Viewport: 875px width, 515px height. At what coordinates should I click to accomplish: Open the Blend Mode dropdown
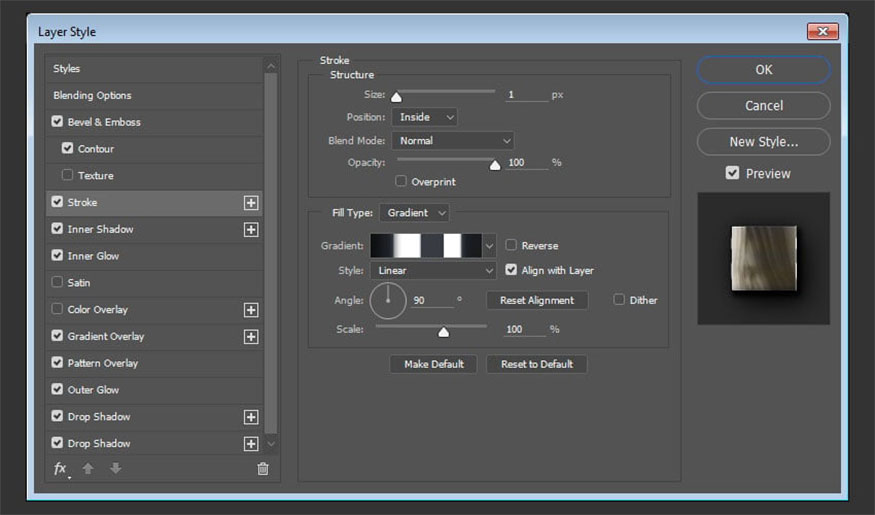(x=452, y=141)
